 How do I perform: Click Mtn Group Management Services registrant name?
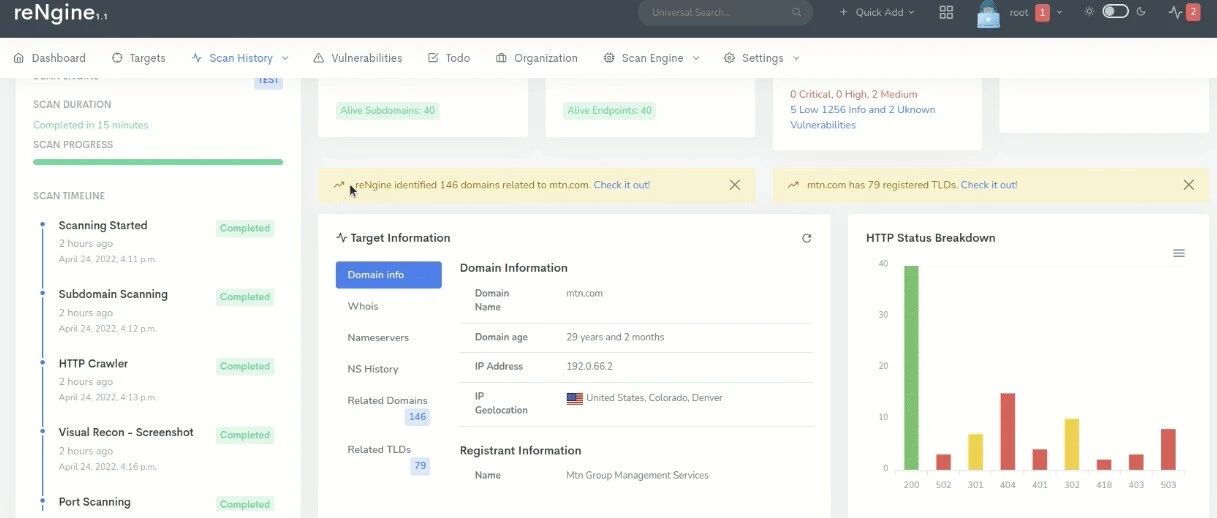click(637, 475)
